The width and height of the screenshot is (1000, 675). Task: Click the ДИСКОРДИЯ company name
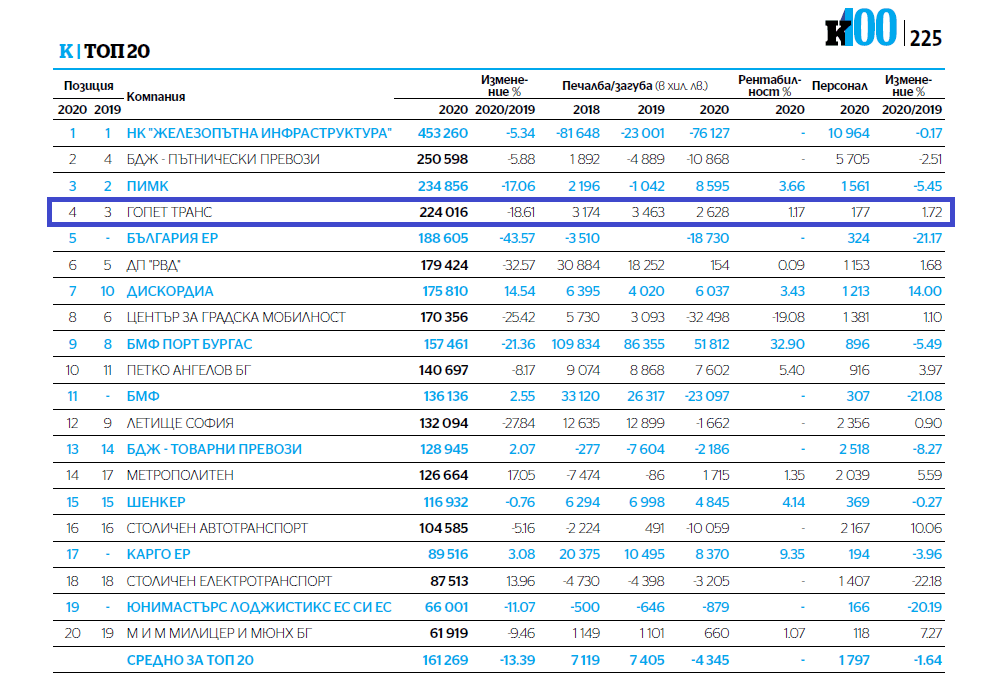click(170, 291)
